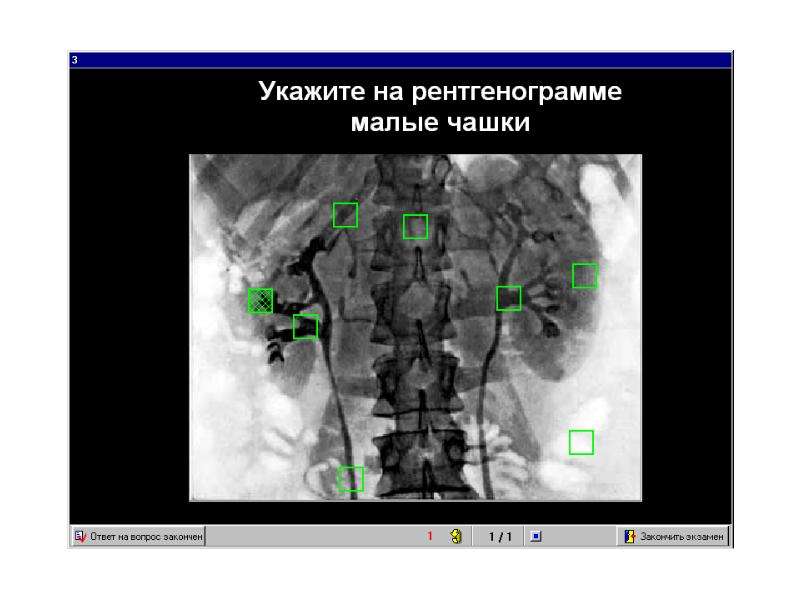Select the green marker over the dark calyx by the right ureter
The width and height of the screenshot is (800, 600).
[x=306, y=327]
